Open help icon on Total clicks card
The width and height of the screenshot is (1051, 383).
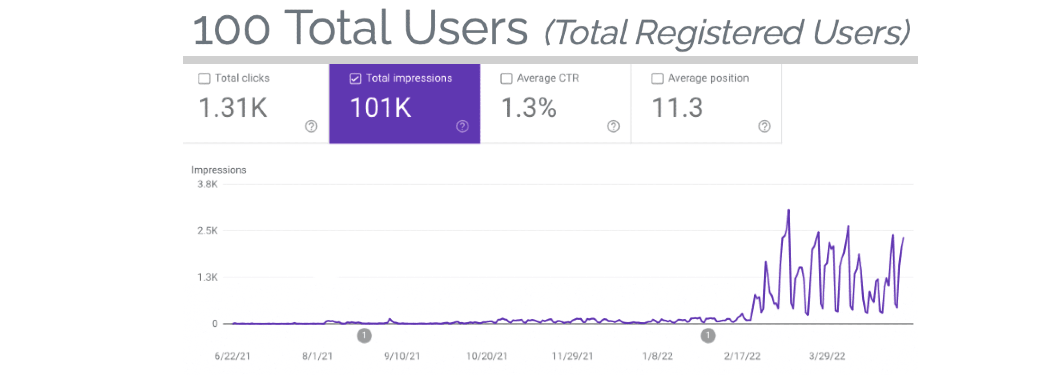311,126
